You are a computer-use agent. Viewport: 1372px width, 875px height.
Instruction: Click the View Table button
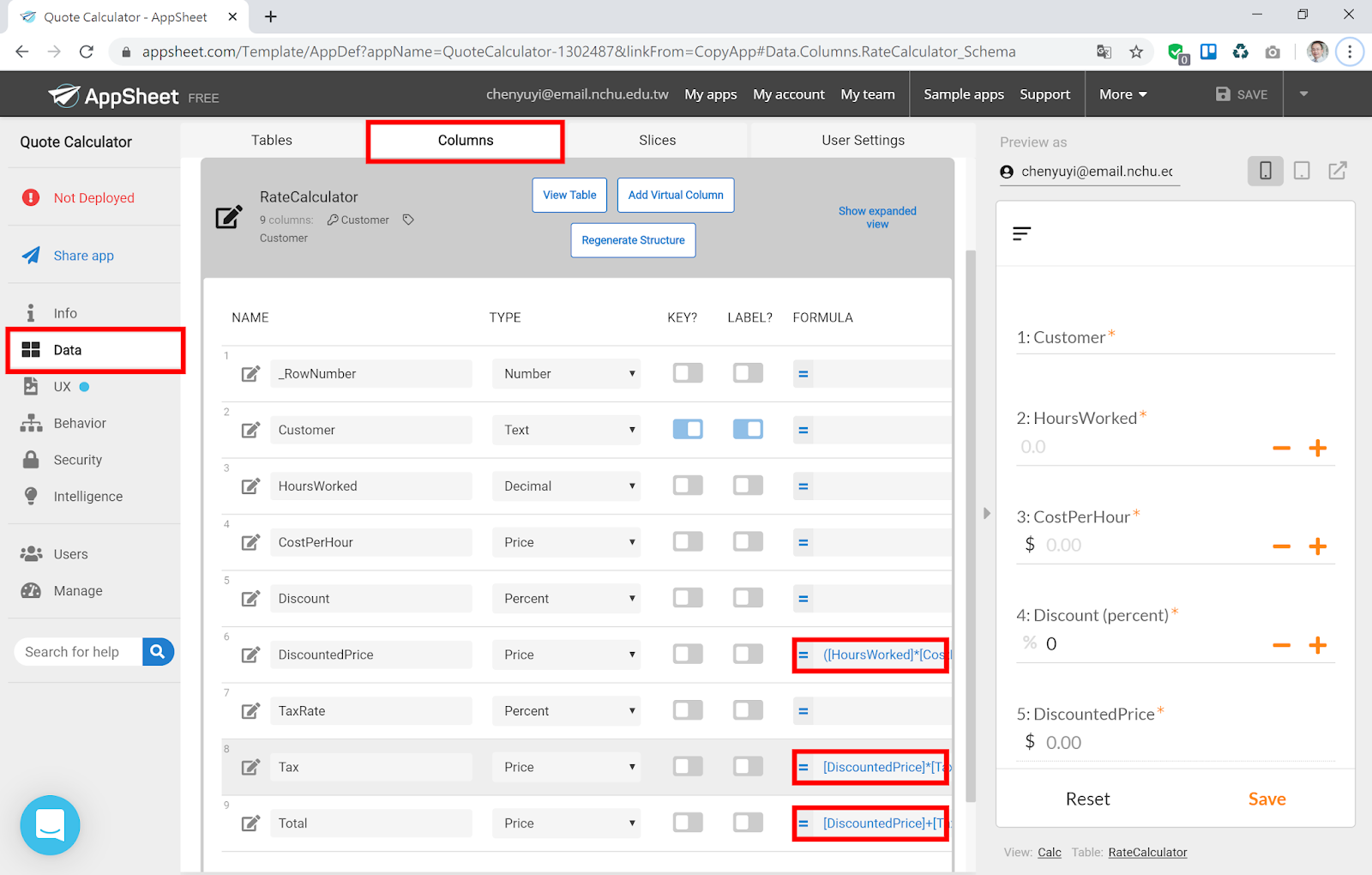pyautogui.click(x=569, y=195)
